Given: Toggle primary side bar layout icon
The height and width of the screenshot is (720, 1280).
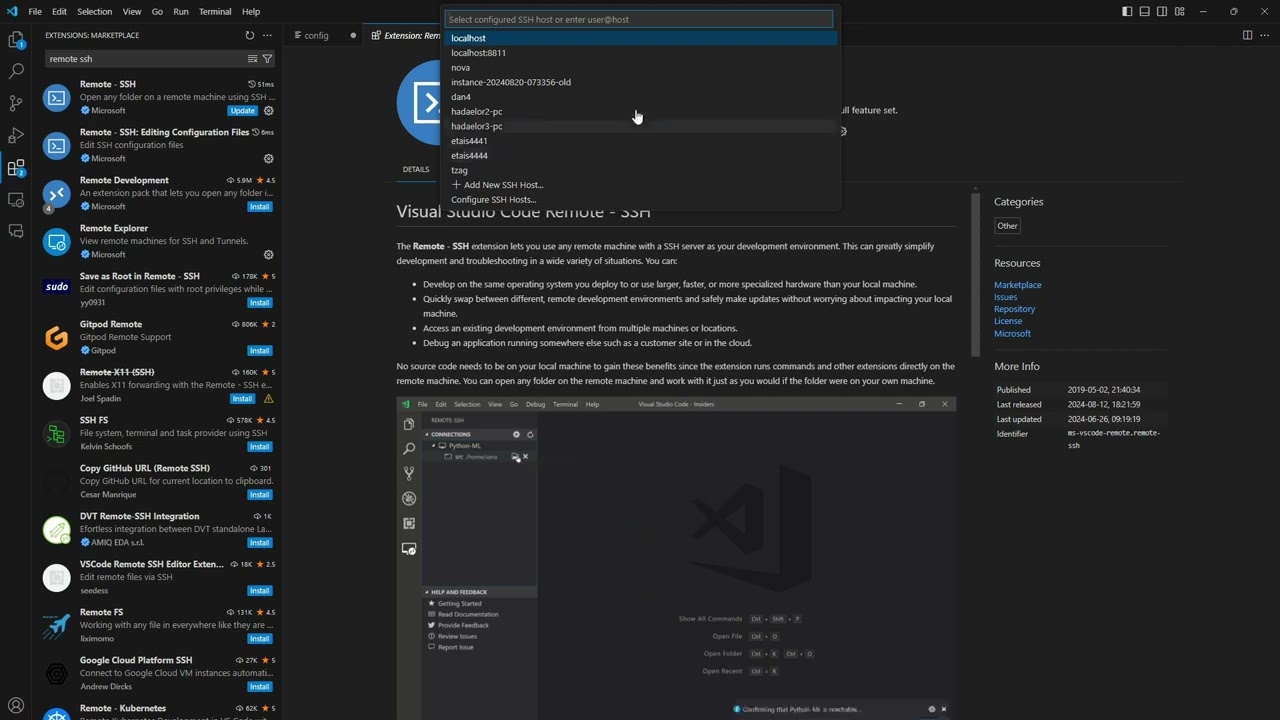Looking at the screenshot, I should [1127, 11].
